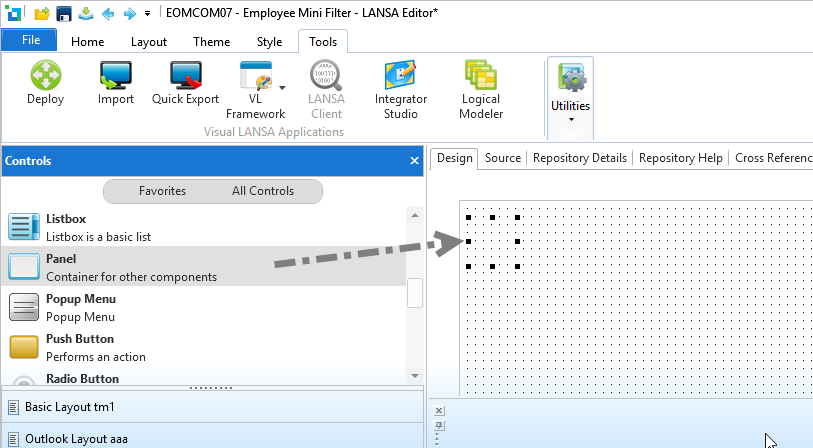Click the Save disk icon in quick access toolbar
The width and height of the screenshot is (813, 448).
[x=64, y=13]
